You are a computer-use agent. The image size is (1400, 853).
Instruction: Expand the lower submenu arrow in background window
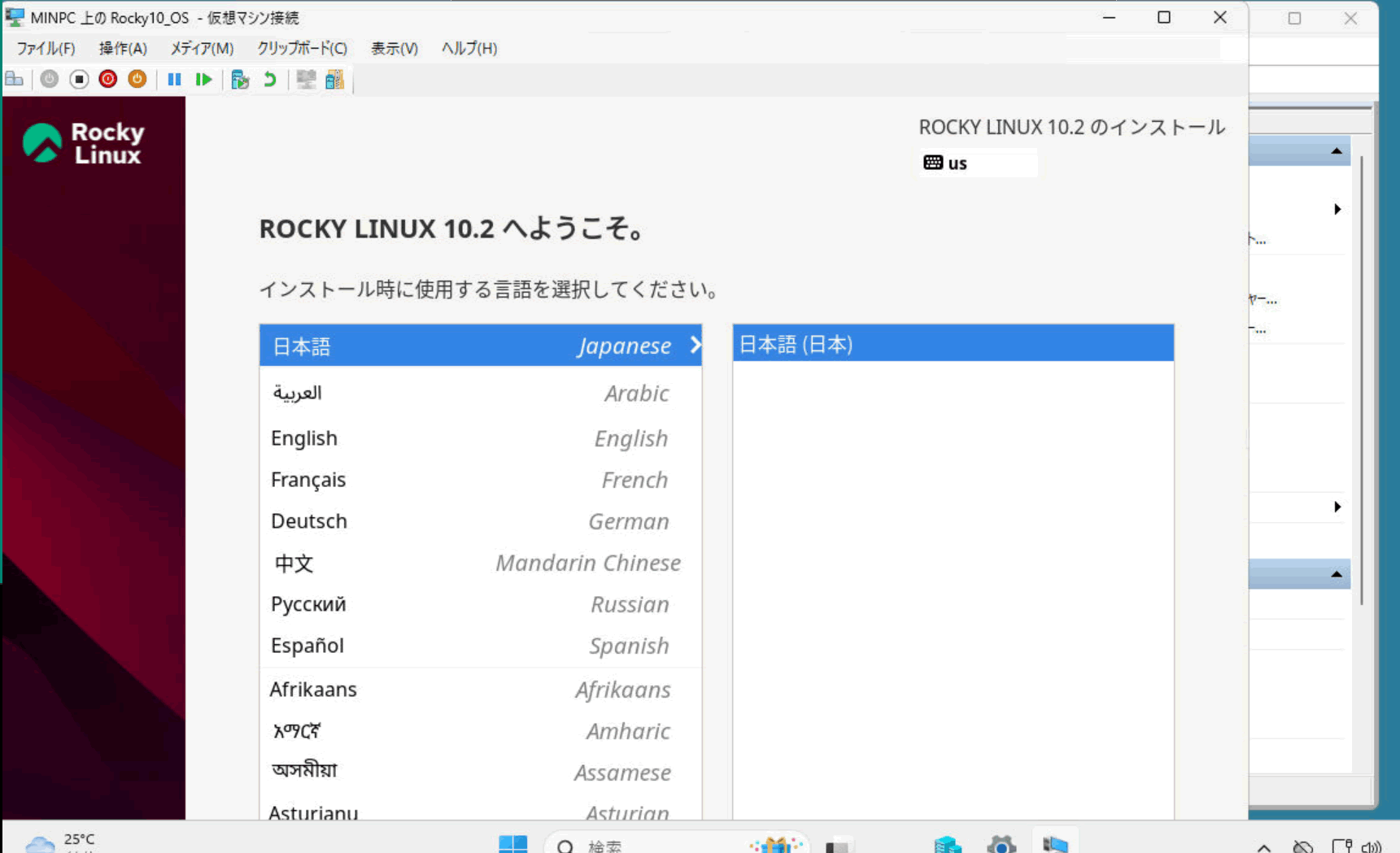(x=1337, y=507)
